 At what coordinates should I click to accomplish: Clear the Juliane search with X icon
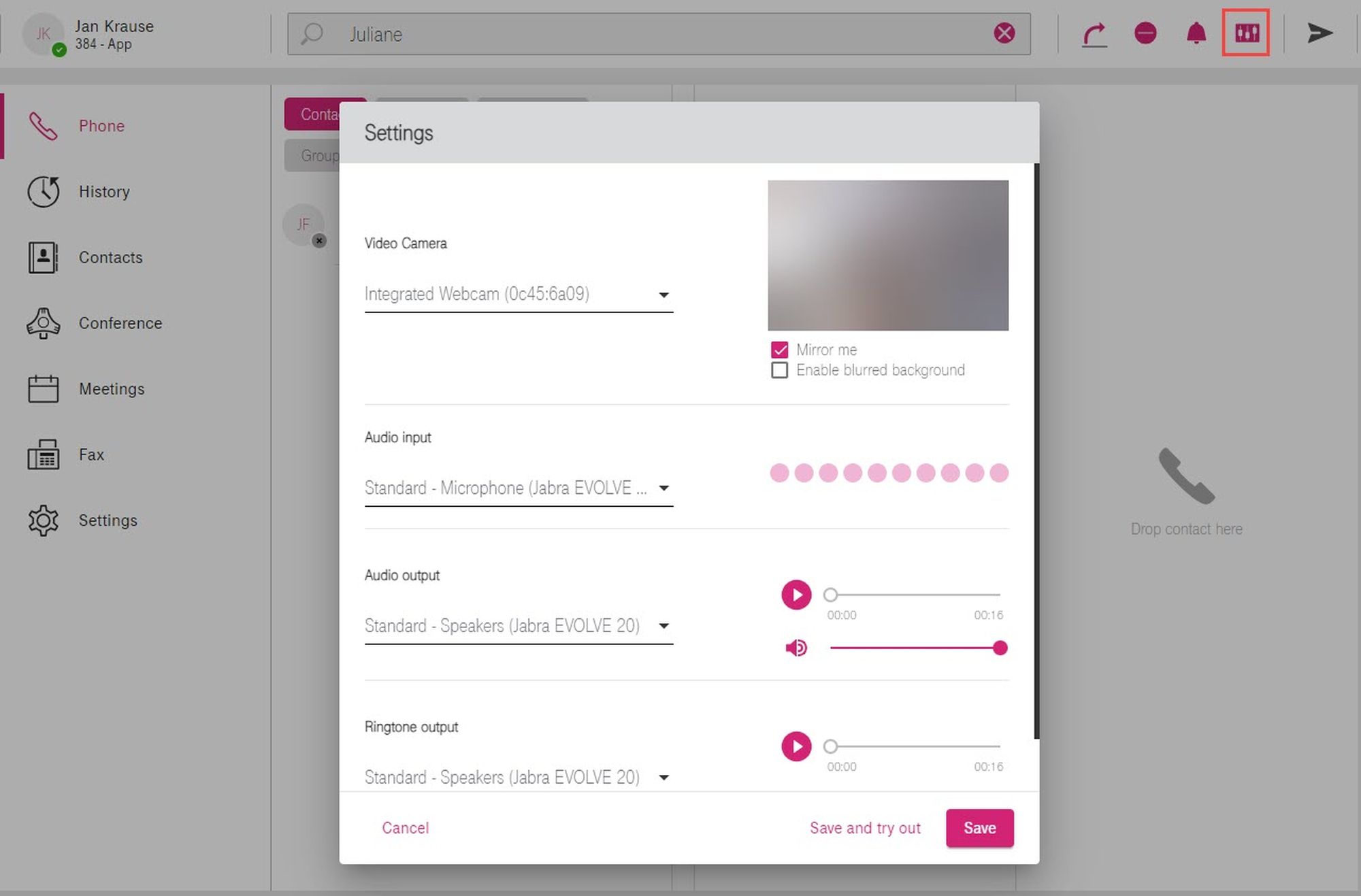(x=1004, y=33)
